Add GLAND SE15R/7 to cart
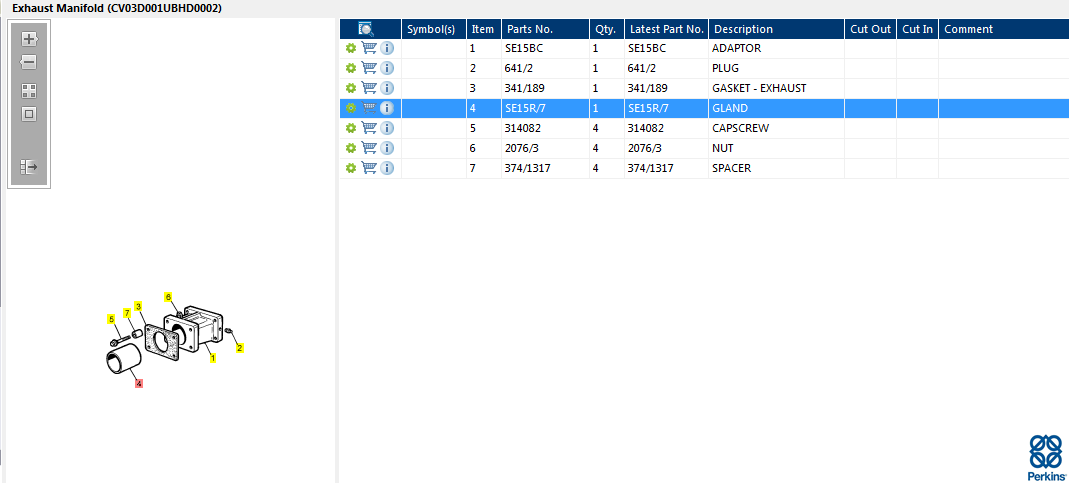This screenshot has width=1069, height=483. pyautogui.click(x=369, y=107)
